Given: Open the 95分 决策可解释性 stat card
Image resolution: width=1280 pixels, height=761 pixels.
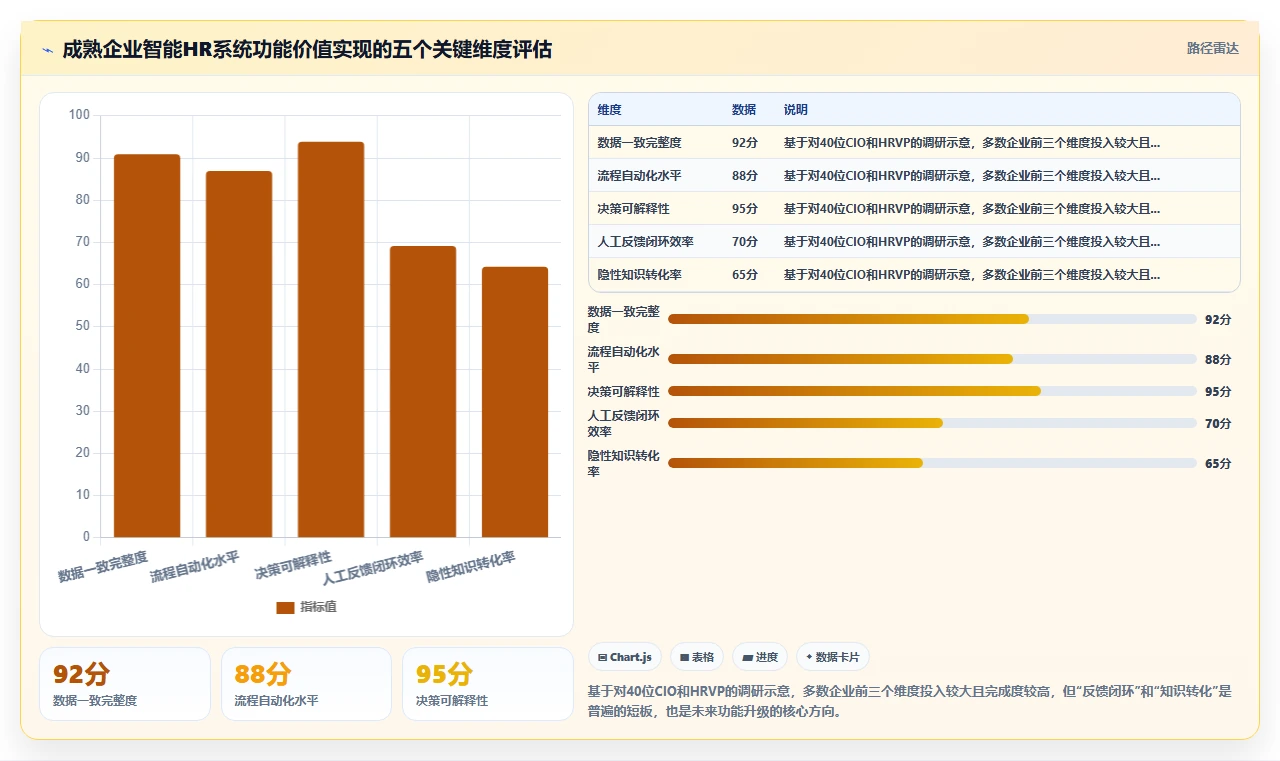Looking at the screenshot, I should (x=488, y=684).
